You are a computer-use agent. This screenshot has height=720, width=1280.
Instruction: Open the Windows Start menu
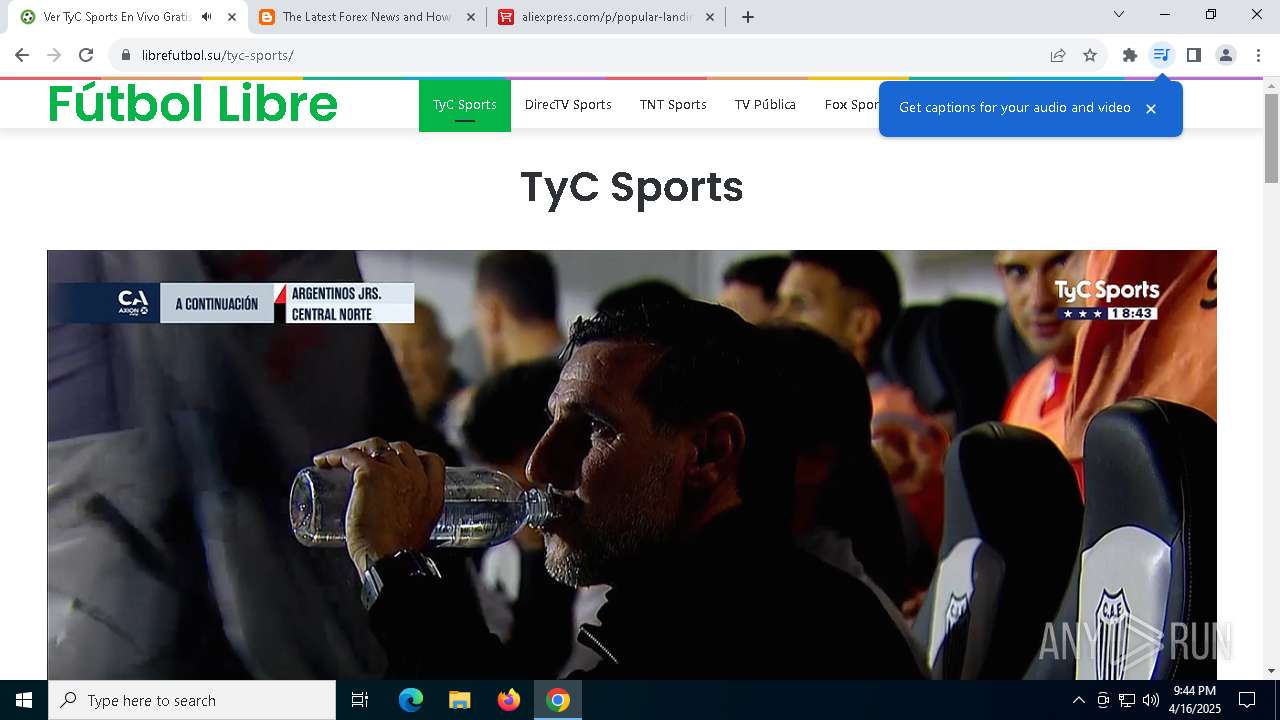(24, 700)
